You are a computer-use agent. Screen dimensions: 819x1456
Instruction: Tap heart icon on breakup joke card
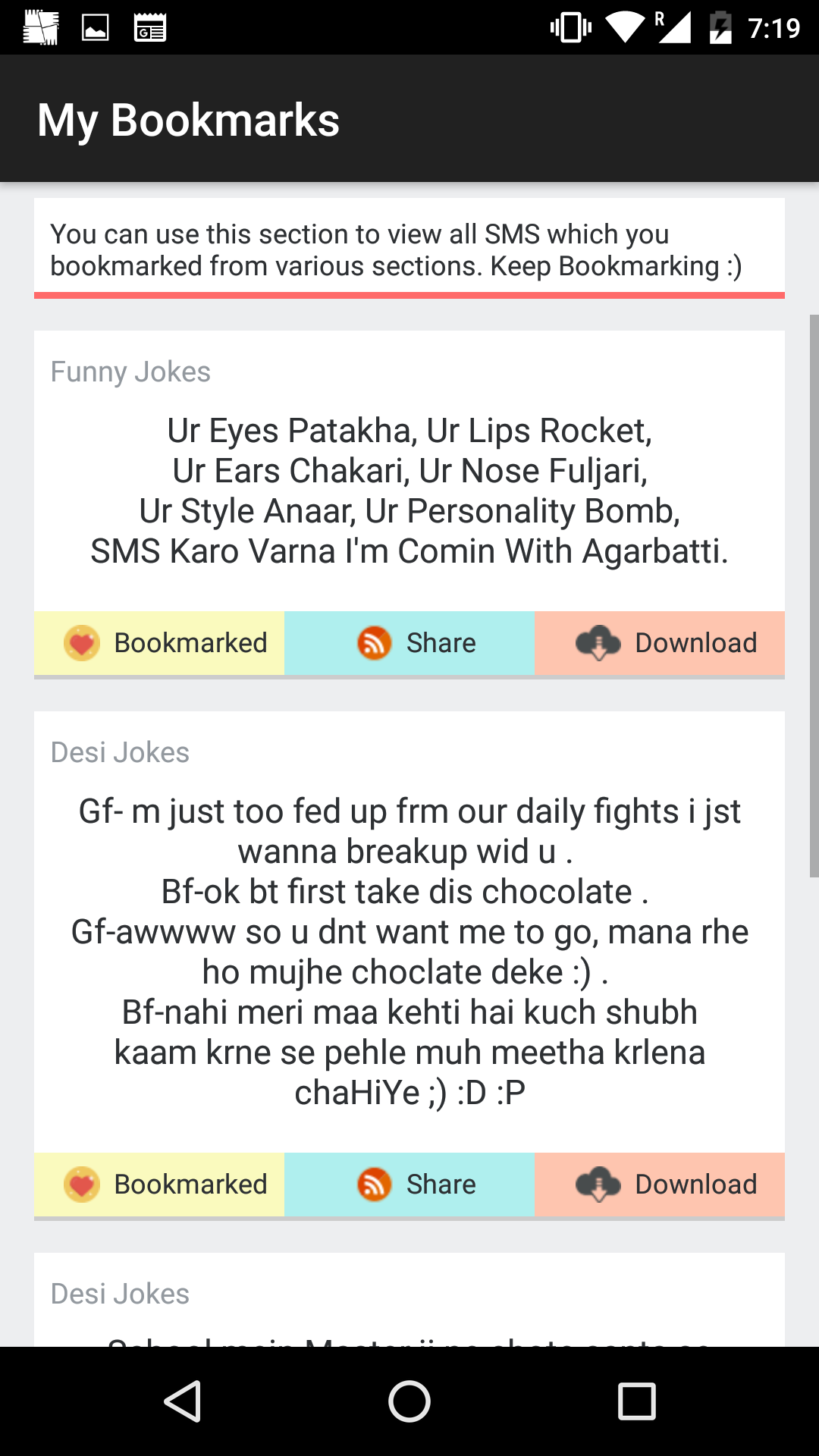(82, 1185)
